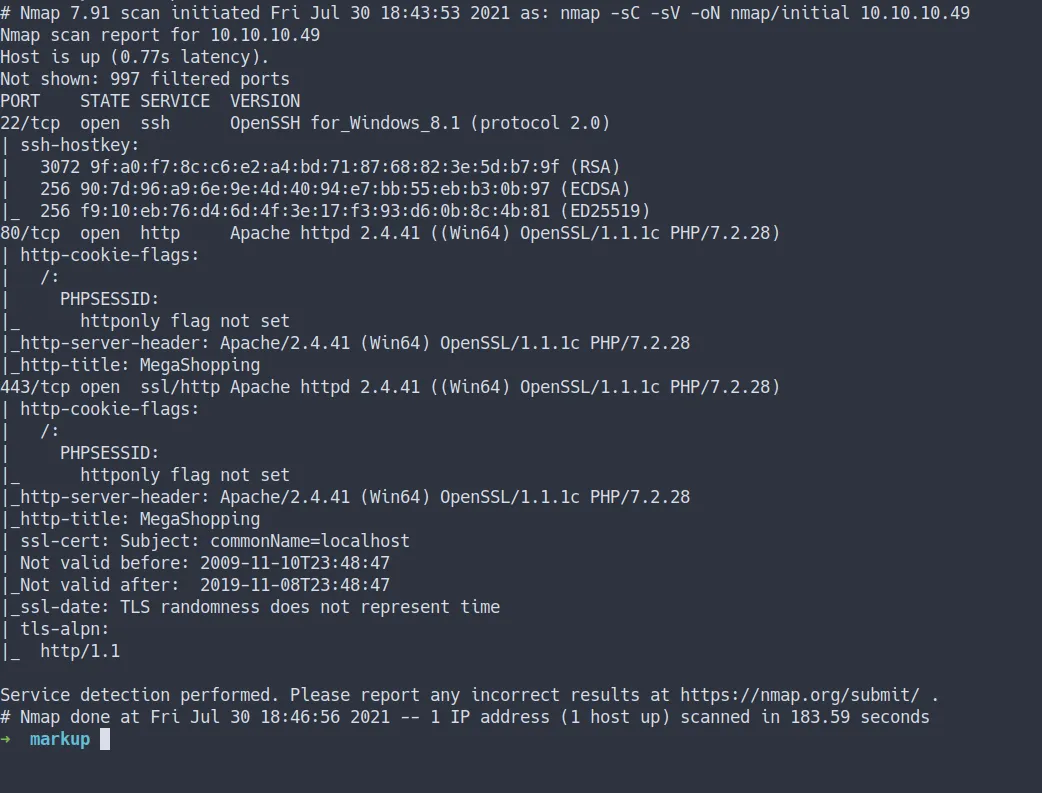Click the 'ssh-hostkey:' script heading
This screenshot has height=793, width=1042.
click(x=80, y=145)
